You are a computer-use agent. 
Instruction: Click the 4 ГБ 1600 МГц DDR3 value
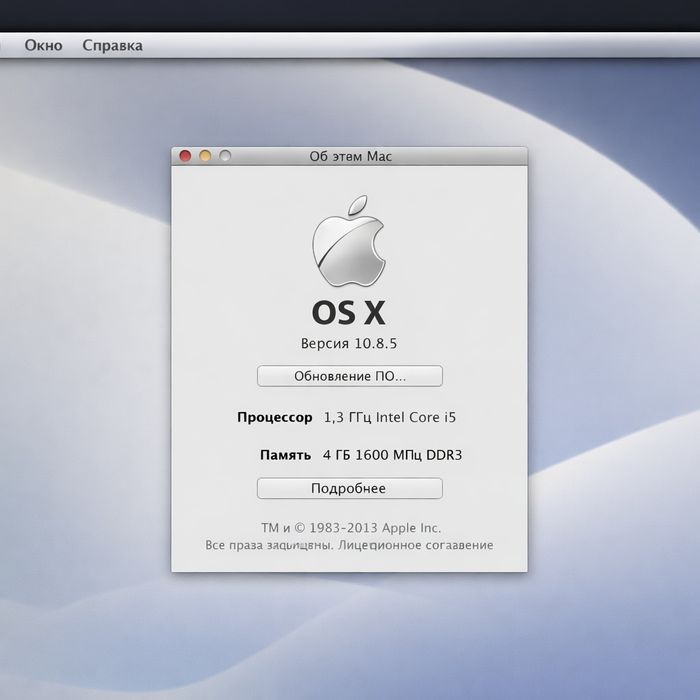pos(392,455)
